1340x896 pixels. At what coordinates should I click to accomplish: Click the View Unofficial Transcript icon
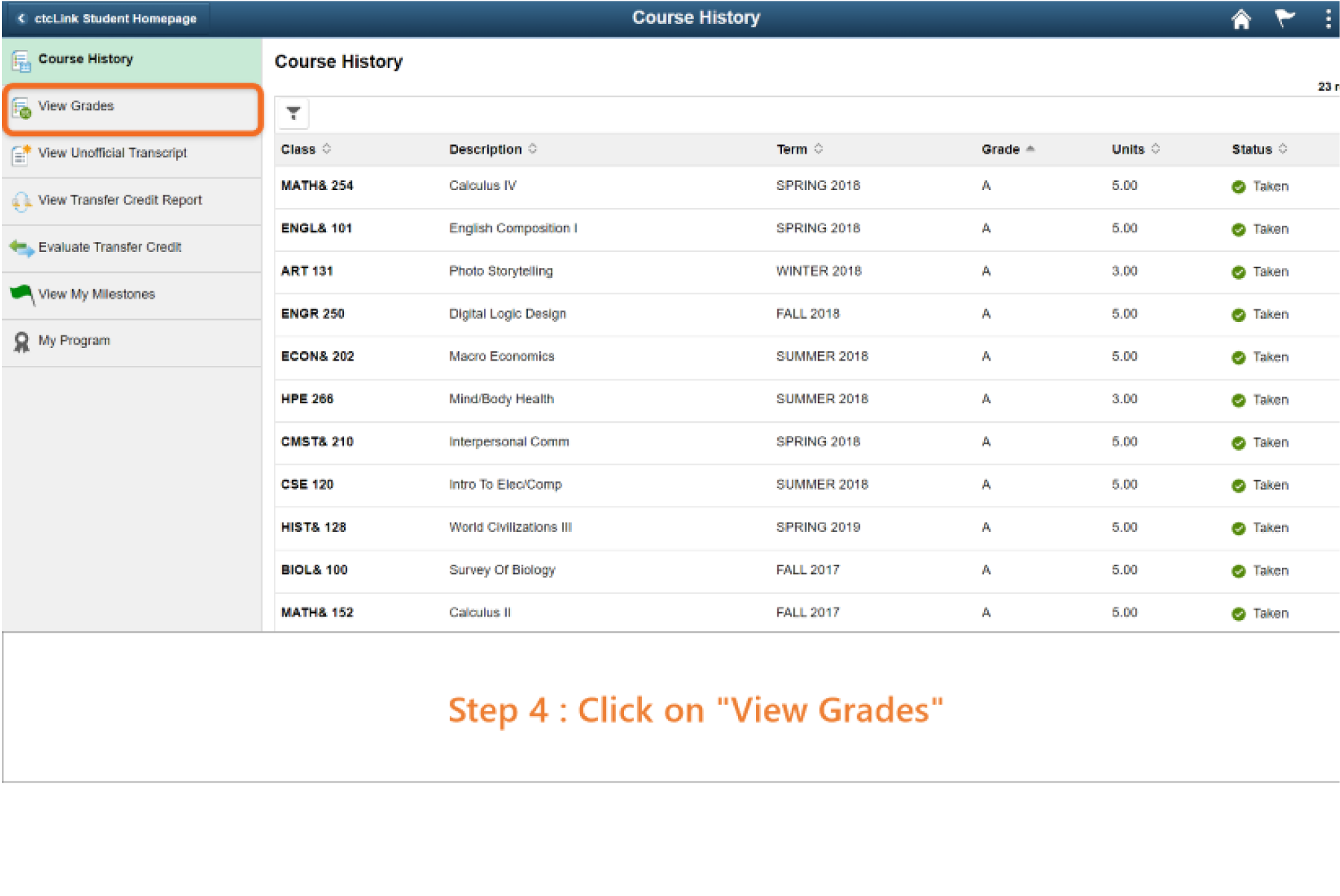(21, 155)
